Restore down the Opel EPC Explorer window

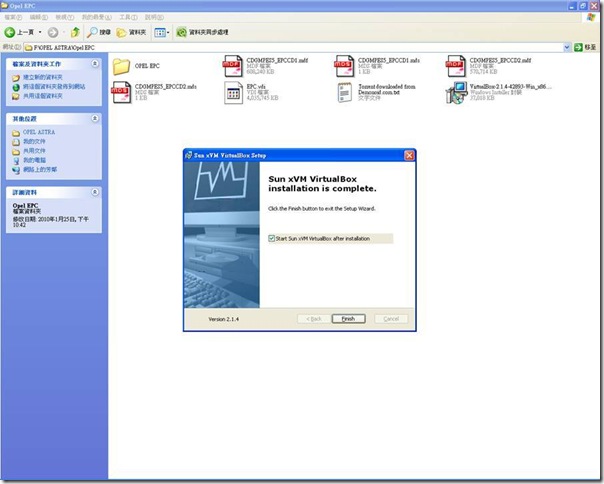click(583, 5)
